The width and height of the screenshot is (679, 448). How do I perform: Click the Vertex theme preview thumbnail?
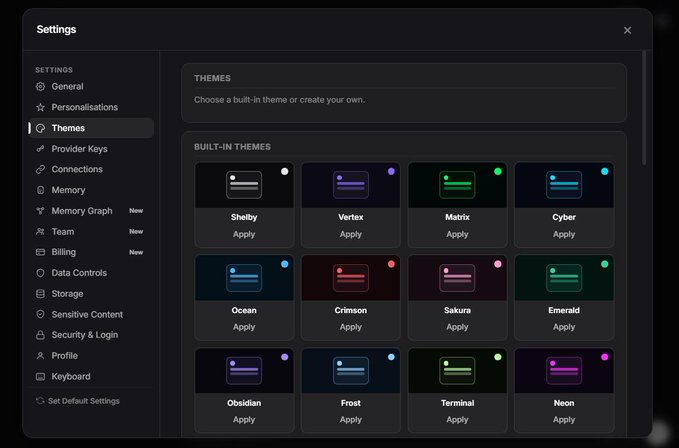click(351, 185)
